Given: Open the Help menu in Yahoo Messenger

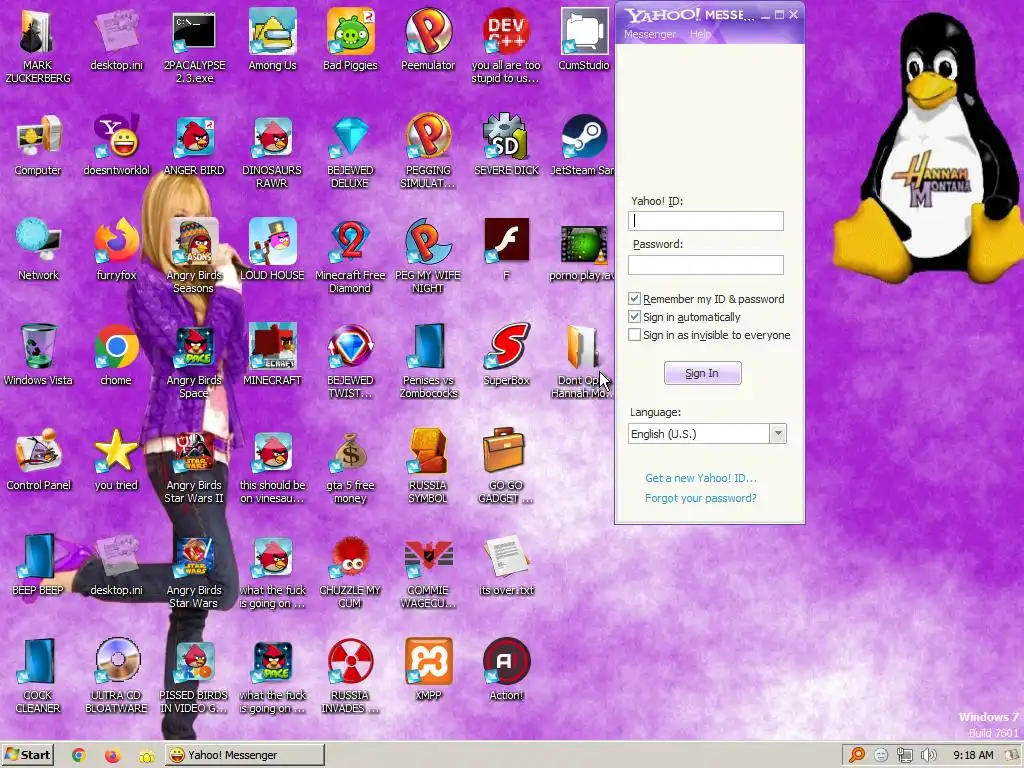Looking at the screenshot, I should [700, 34].
